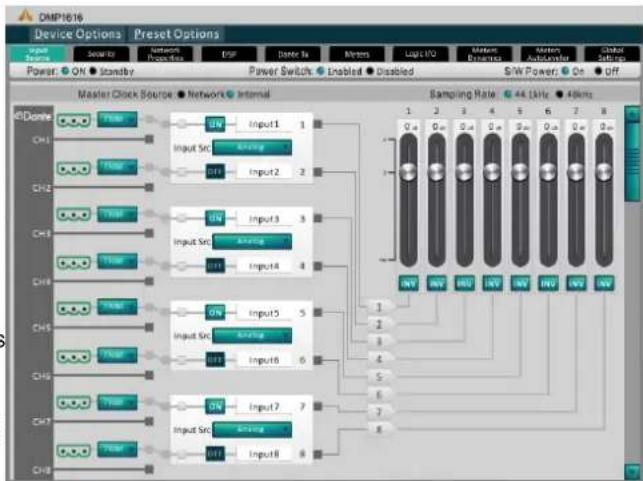The height and width of the screenshot is (481, 643).
Task: Click the Input8 three-pin connector icon
Action: point(74,451)
